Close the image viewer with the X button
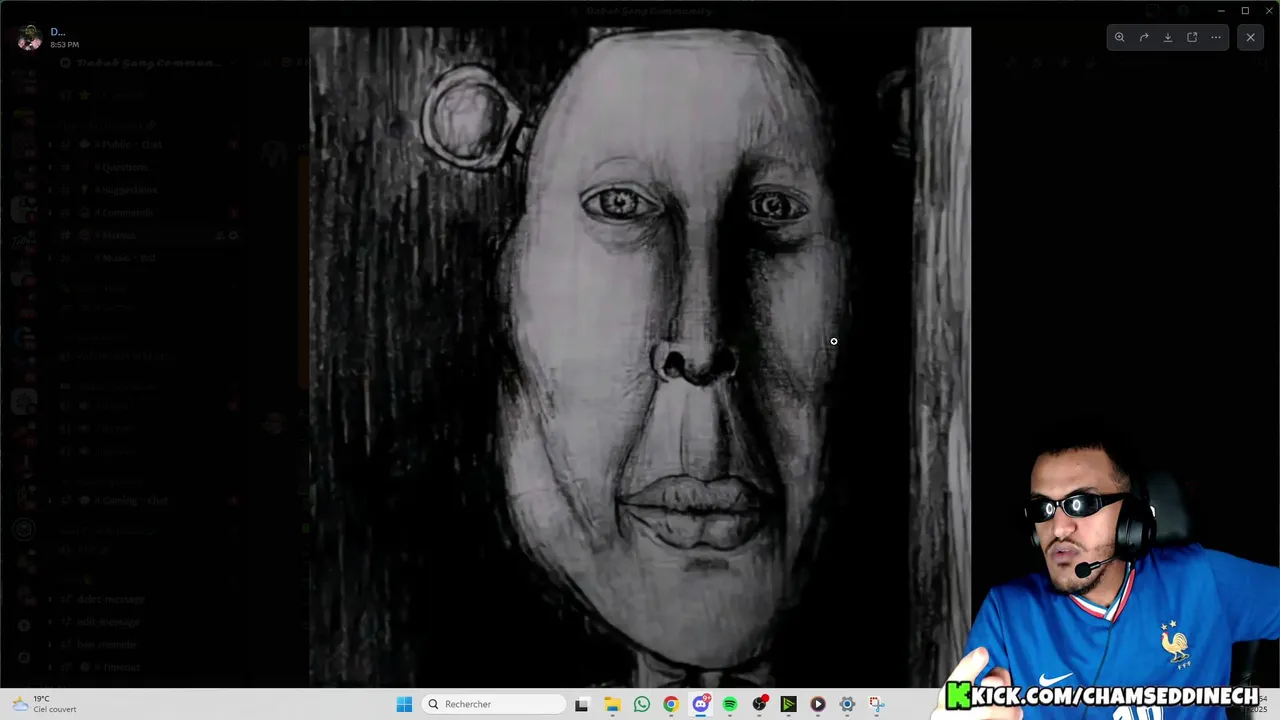1280x720 pixels. pyautogui.click(x=1250, y=38)
